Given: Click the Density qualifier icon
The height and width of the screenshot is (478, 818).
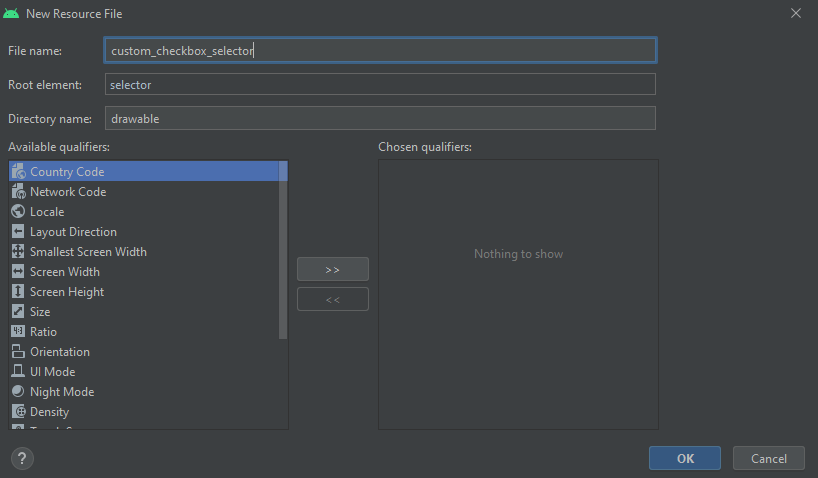Looking at the screenshot, I should point(18,411).
